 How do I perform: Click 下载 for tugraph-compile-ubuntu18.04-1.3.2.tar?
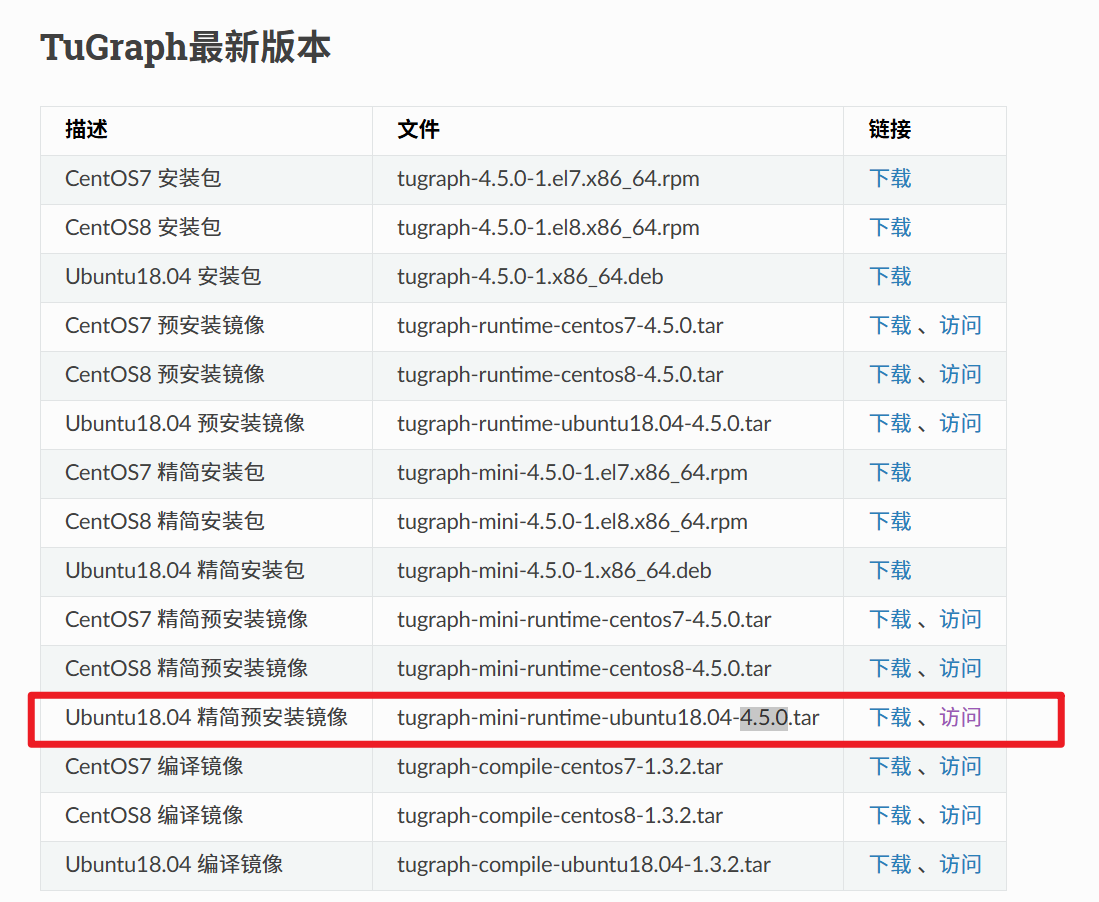tap(890, 866)
